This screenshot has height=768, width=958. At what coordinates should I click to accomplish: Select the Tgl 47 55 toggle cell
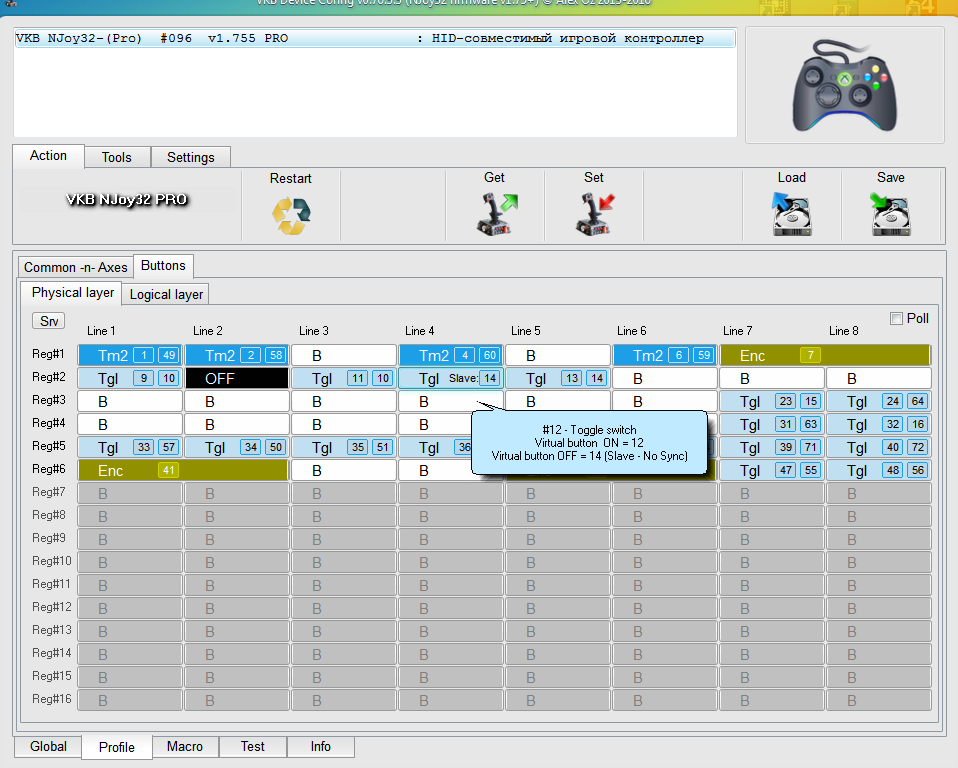(x=772, y=470)
